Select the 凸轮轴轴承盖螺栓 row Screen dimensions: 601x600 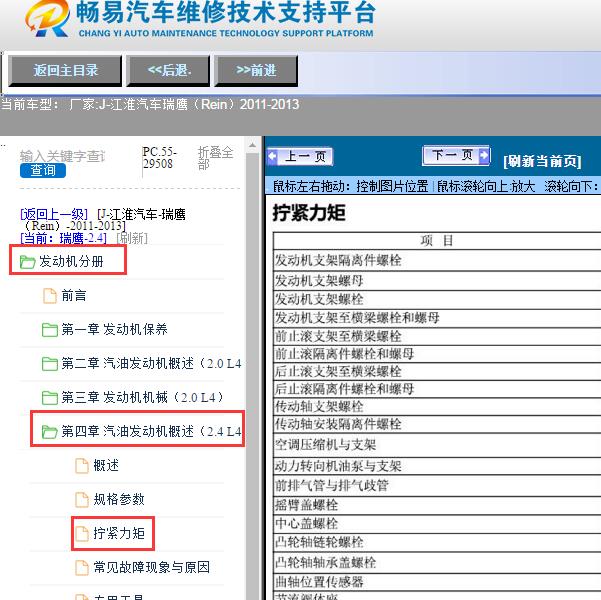click(x=437, y=562)
